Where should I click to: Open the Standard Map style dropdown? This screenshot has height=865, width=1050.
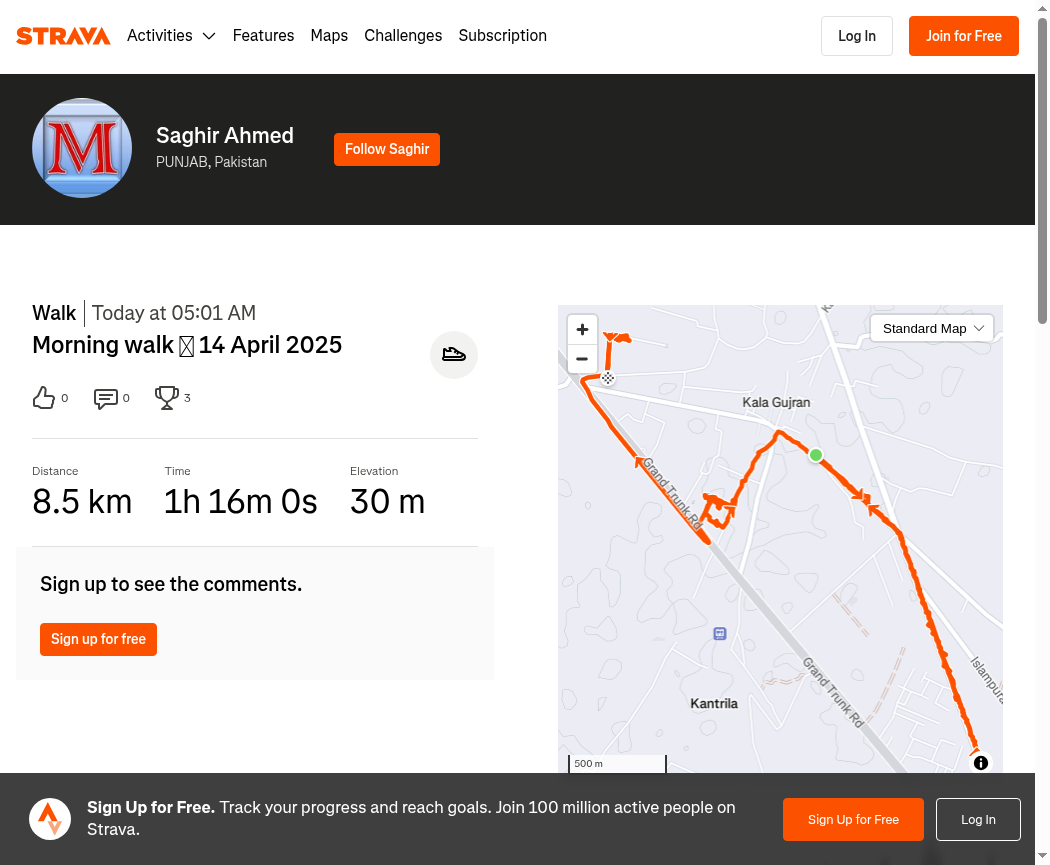click(x=931, y=328)
